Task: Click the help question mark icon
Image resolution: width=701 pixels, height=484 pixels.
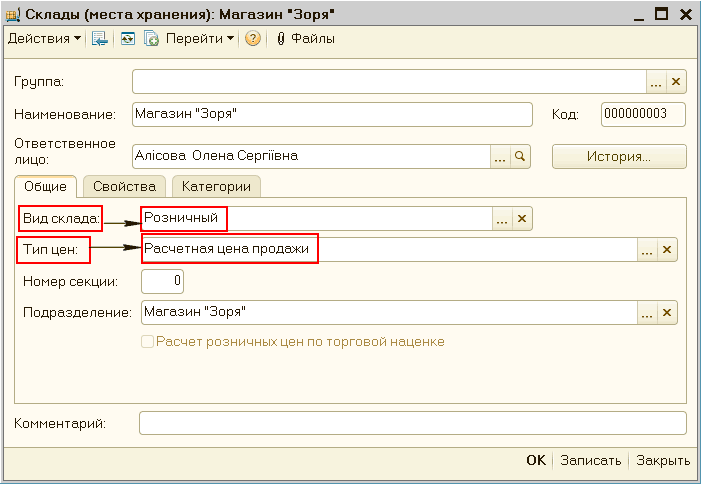Action: click(x=252, y=39)
